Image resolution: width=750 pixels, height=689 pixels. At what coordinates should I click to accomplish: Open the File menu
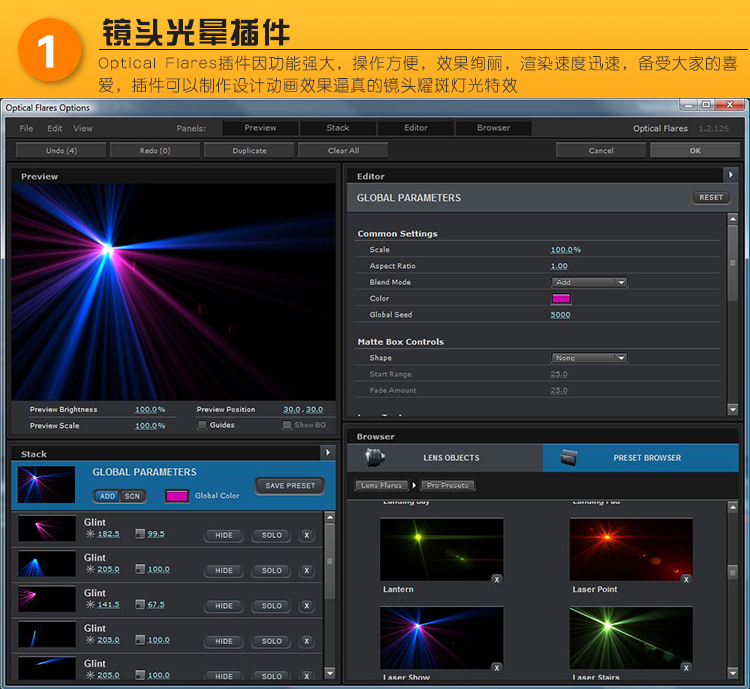[26, 128]
